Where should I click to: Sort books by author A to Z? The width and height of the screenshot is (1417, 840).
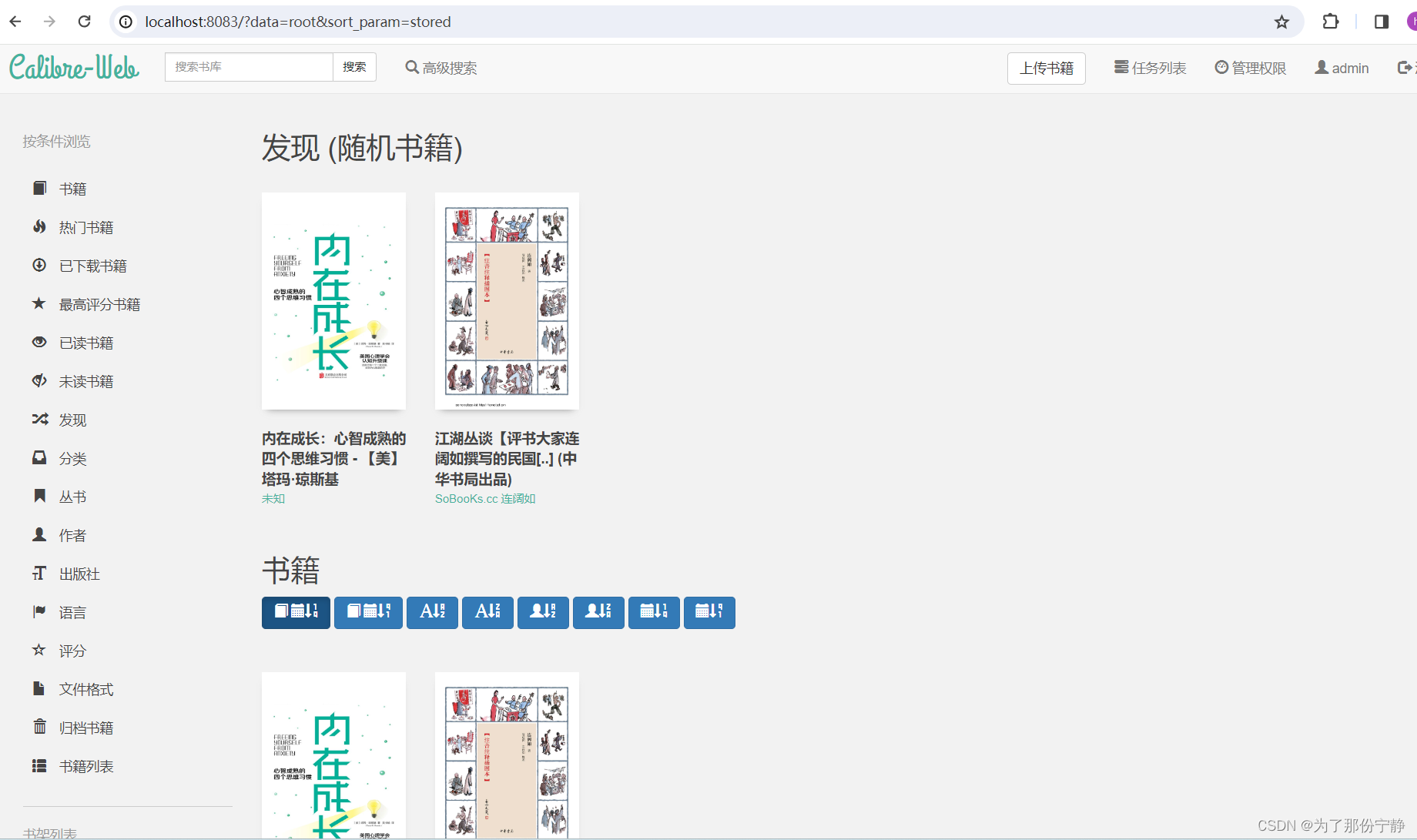543,612
